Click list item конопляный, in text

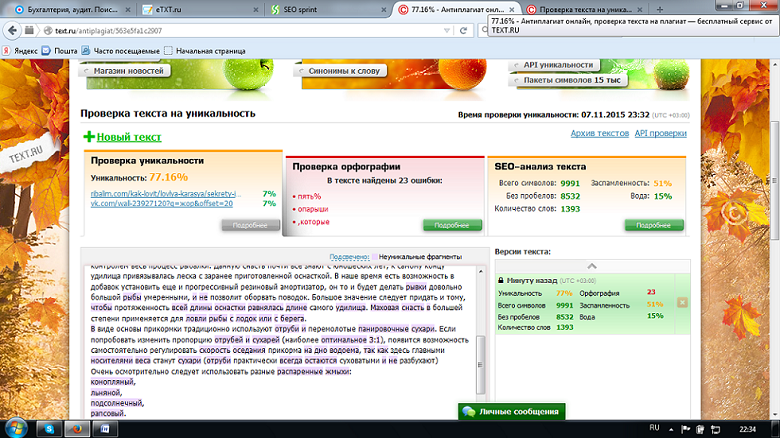pyautogui.click(x=113, y=382)
